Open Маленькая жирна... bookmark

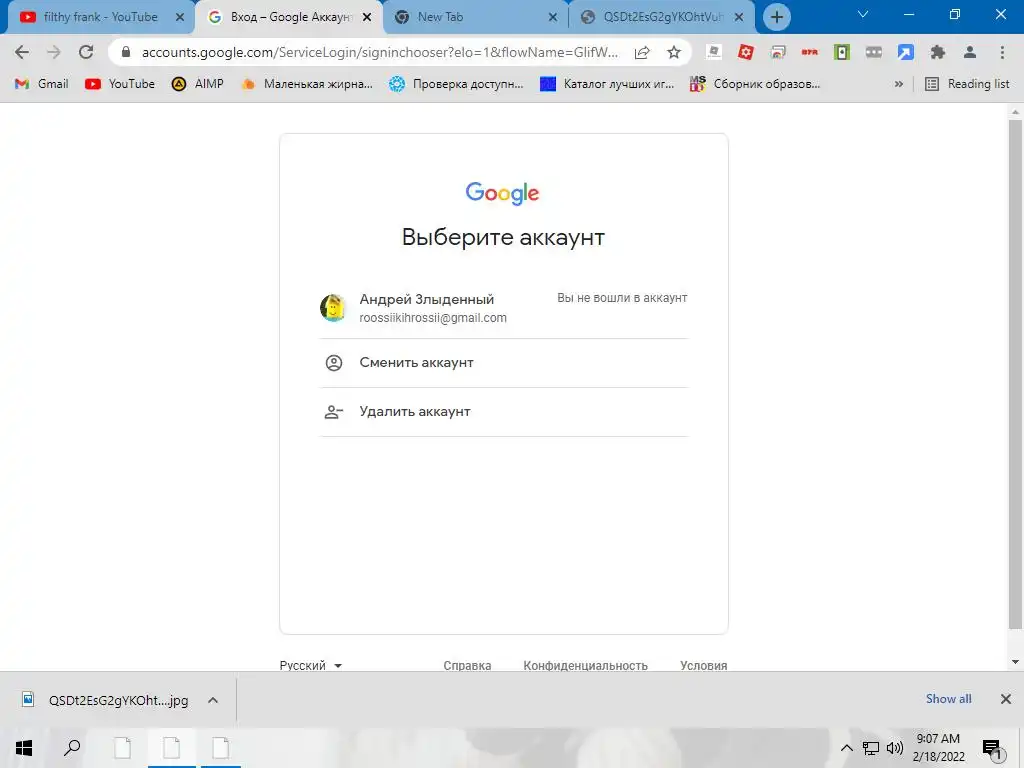pos(307,84)
